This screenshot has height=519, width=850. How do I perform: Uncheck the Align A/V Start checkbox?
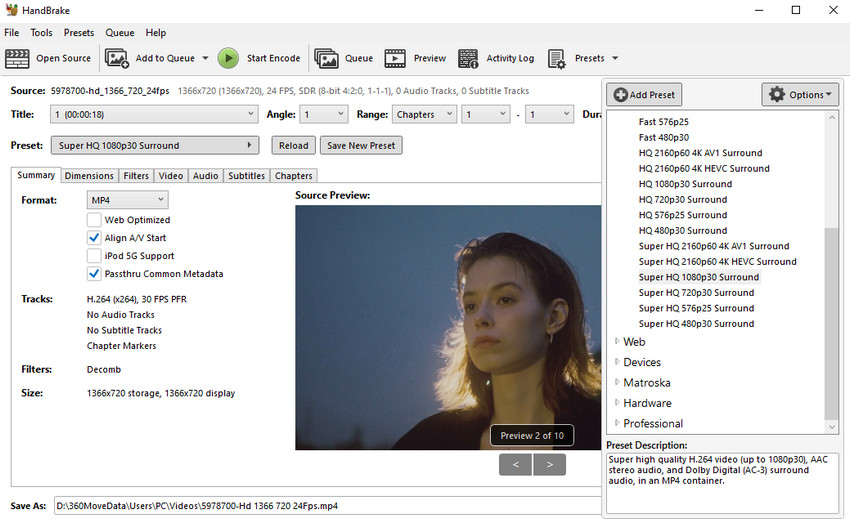click(x=94, y=238)
